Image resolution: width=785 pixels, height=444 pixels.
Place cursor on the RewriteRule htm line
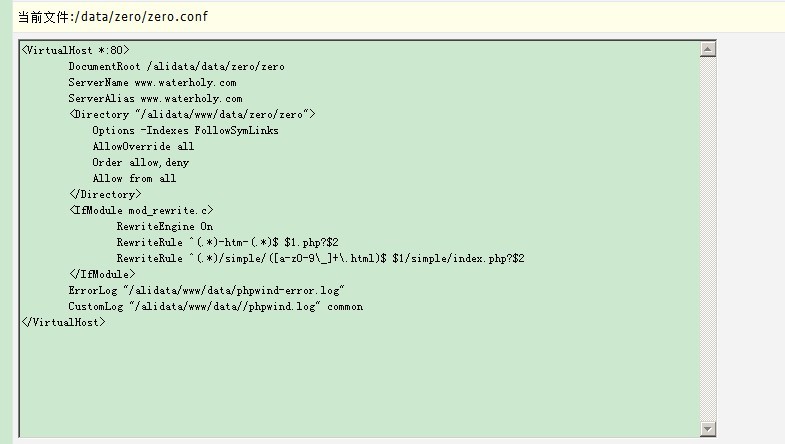[227, 242]
